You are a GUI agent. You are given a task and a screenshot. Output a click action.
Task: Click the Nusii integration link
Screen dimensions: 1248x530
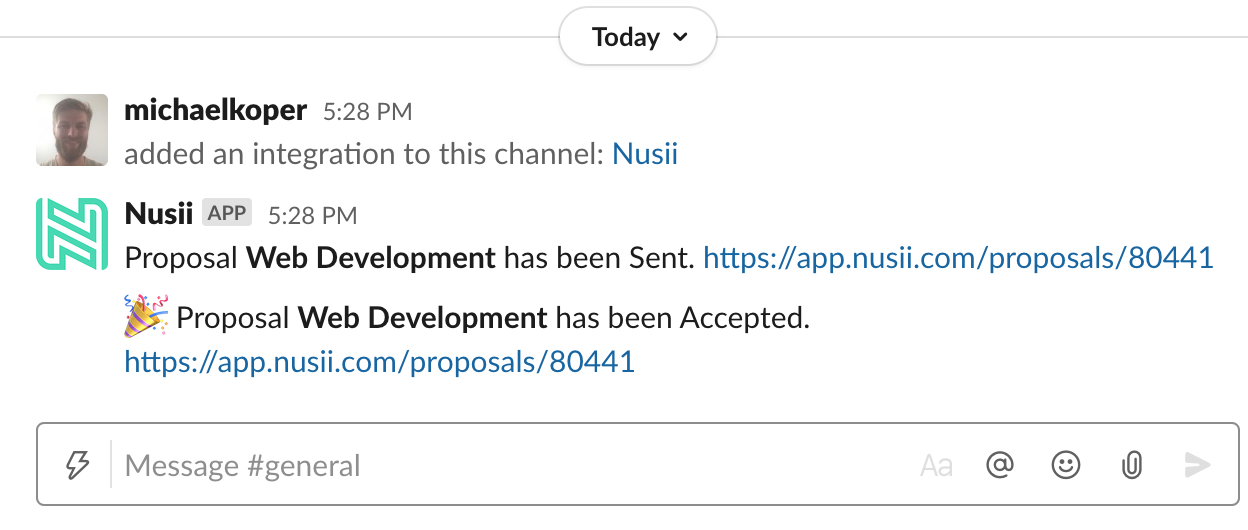pyautogui.click(x=645, y=154)
